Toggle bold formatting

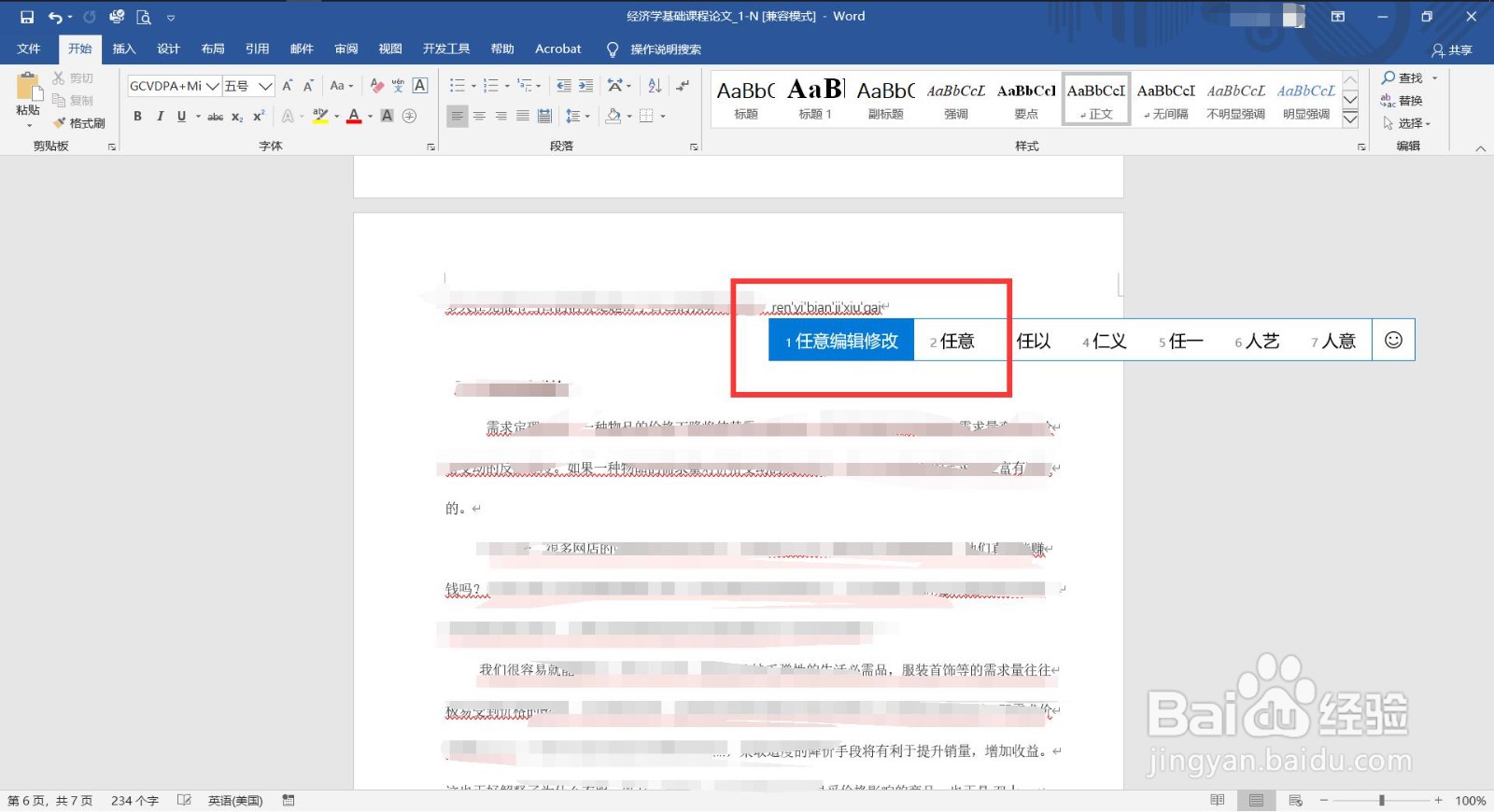click(x=138, y=117)
